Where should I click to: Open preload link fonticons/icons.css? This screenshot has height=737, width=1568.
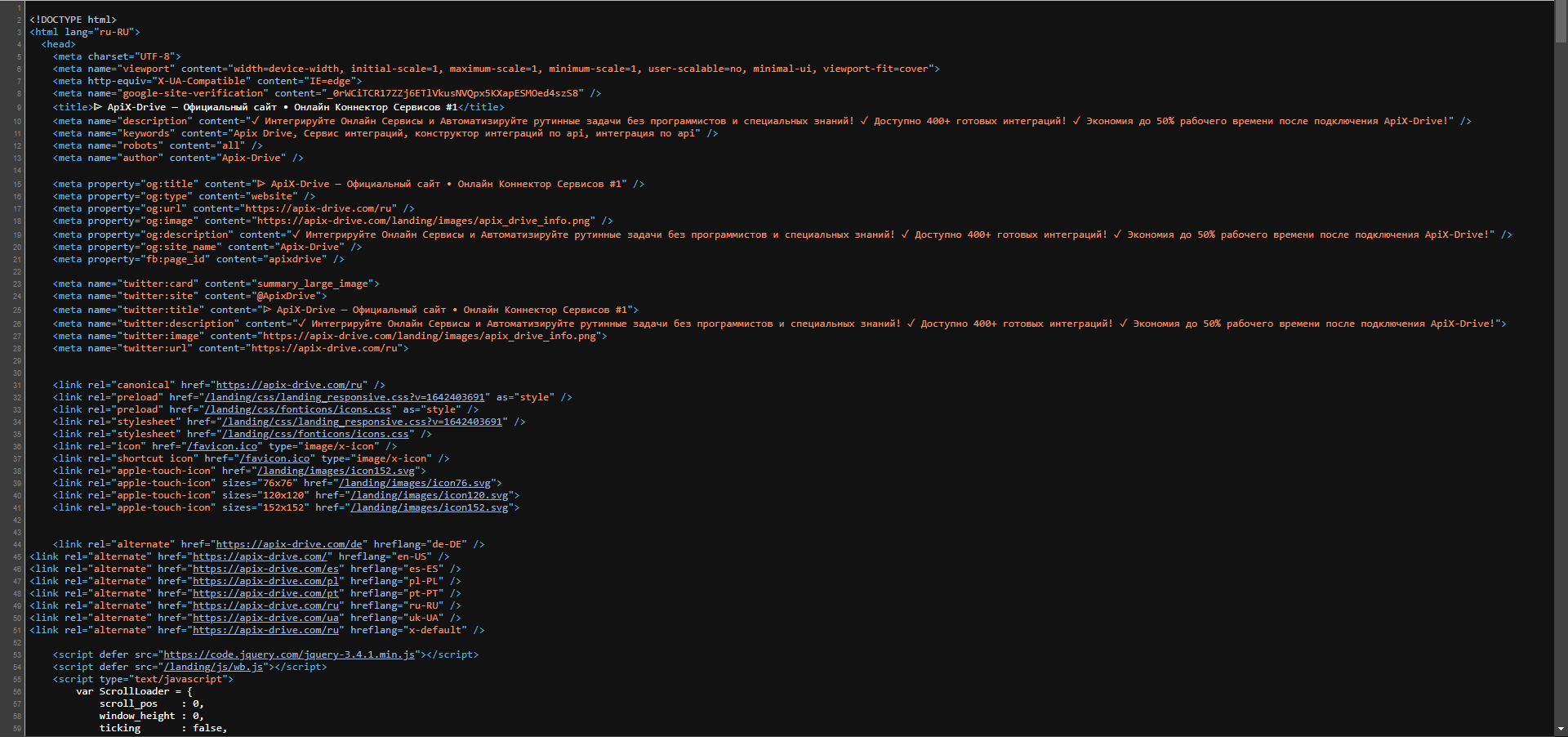coord(298,409)
